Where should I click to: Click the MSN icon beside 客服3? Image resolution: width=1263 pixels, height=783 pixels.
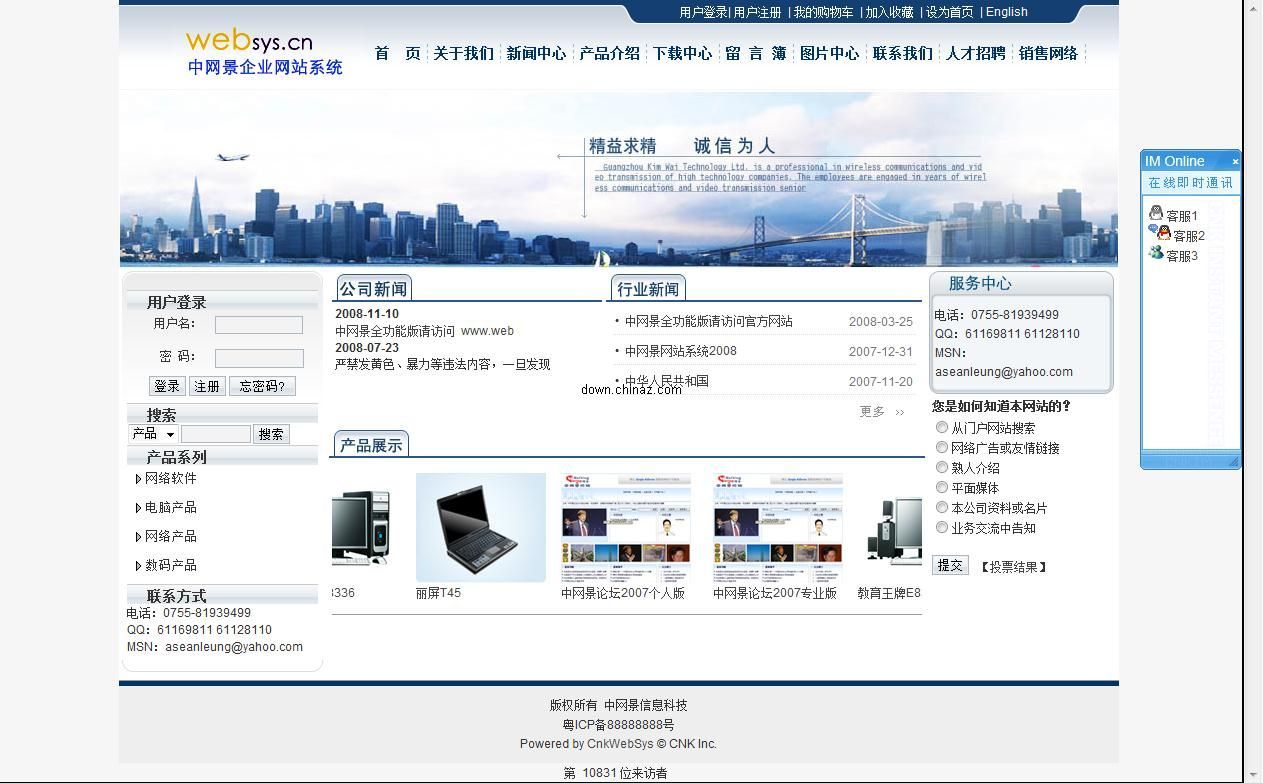(x=1156, y=253)
